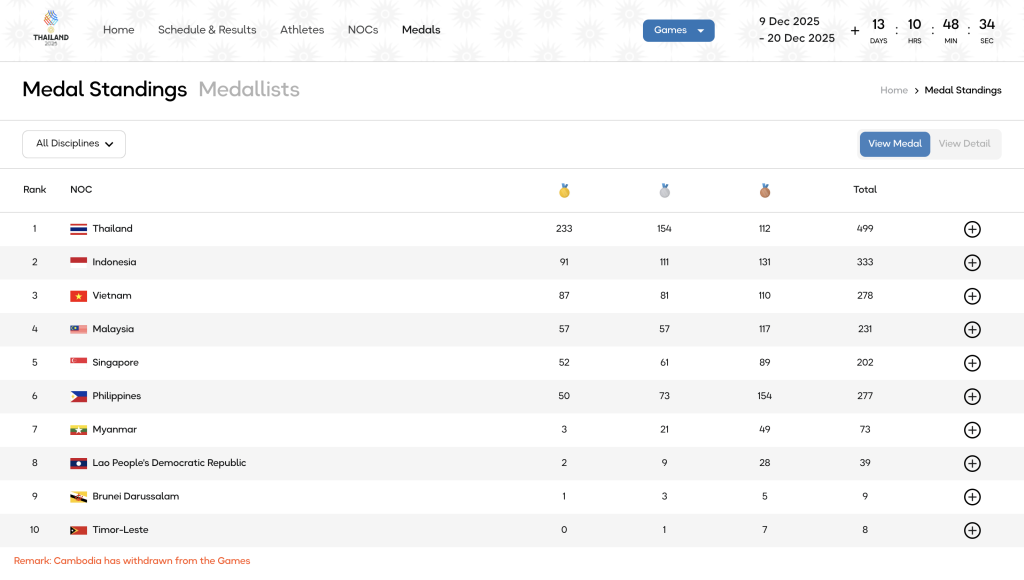Expand the Indonesia row details
1024x580 pixels.
point(972,263)
